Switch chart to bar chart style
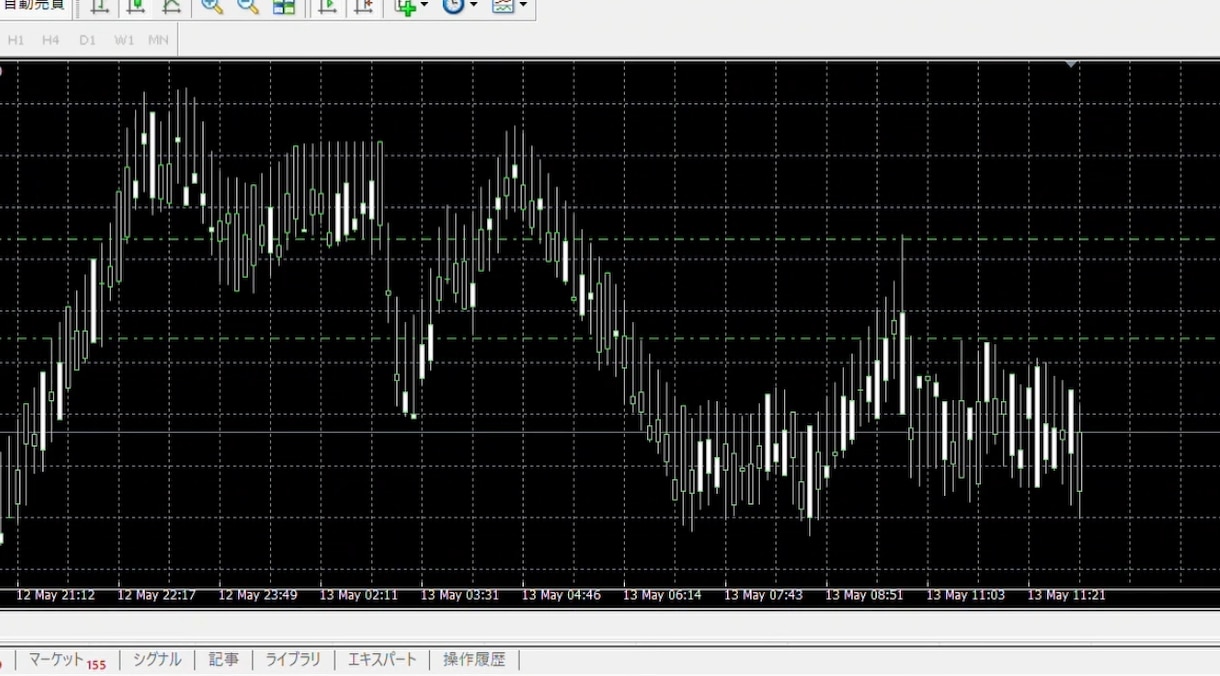The image size is (1220, 676). tap(100, 6)
